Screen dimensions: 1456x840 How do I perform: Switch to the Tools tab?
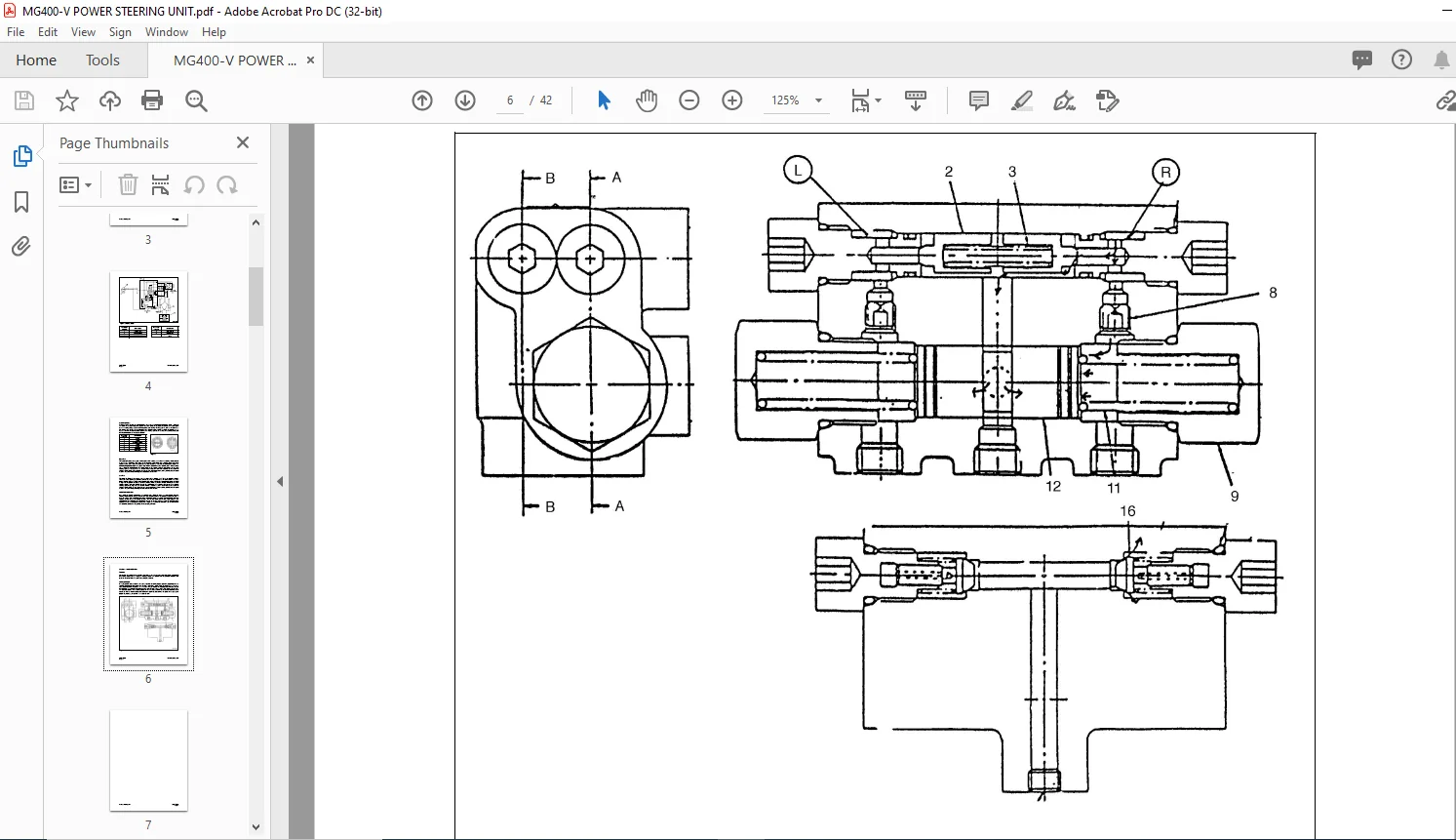(x=102, y=60)
